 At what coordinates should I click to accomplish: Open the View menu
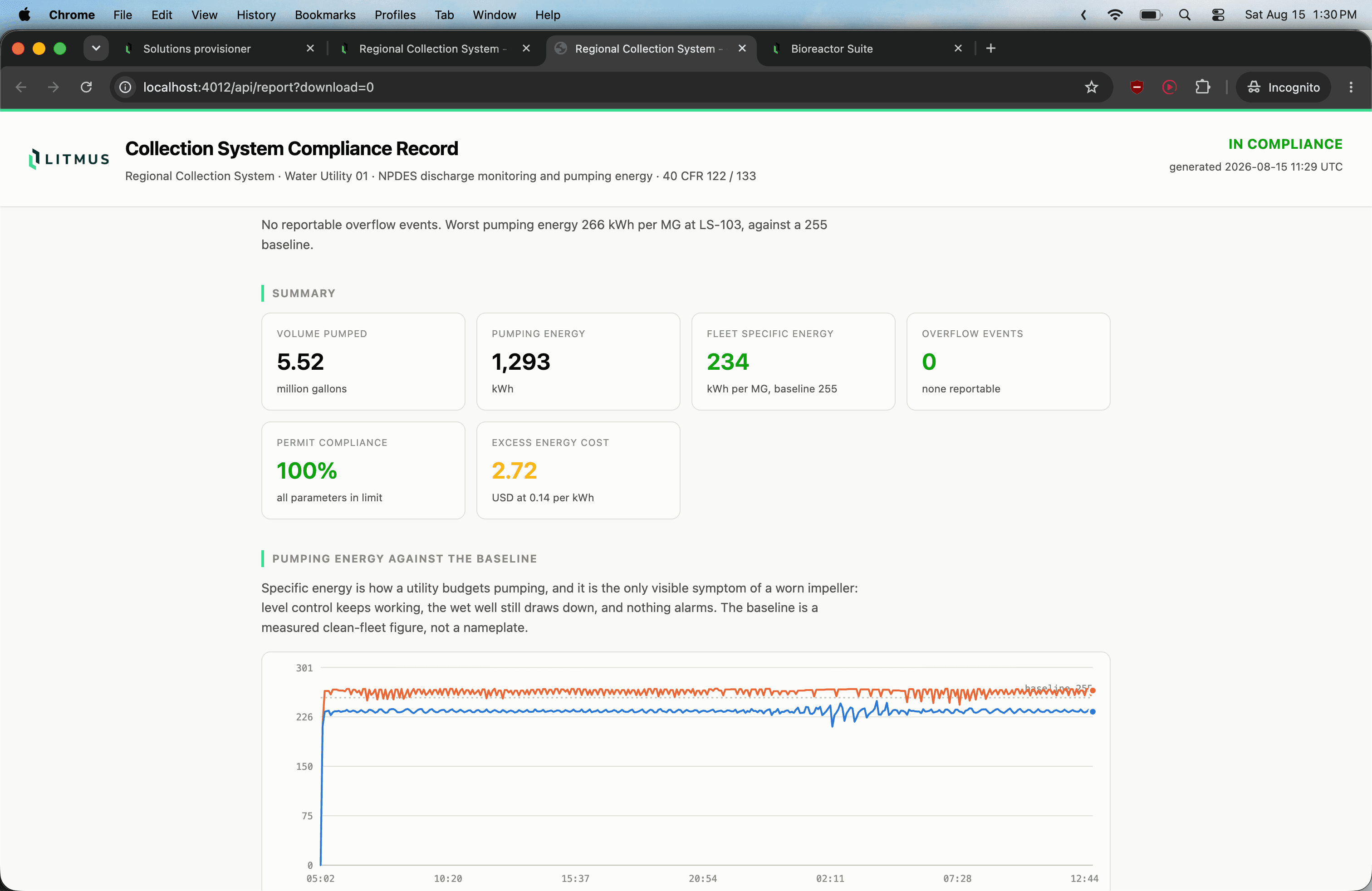coord(204,15)
